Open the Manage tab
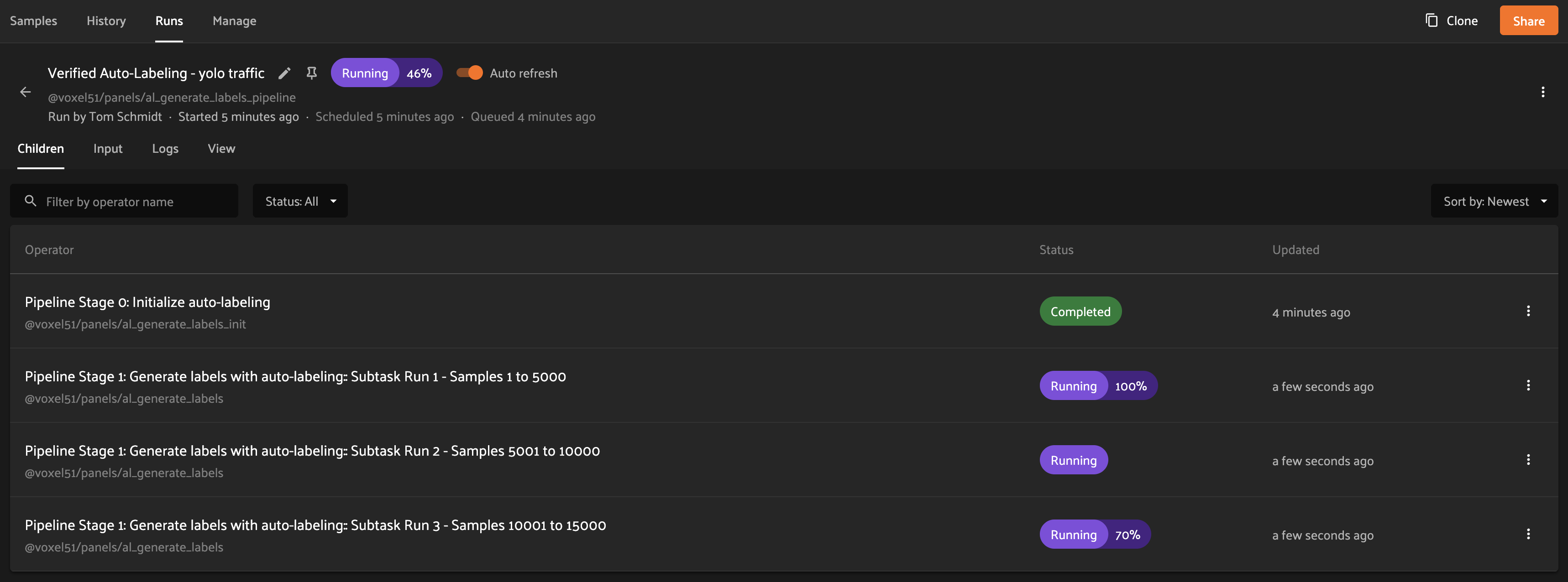1568x582 pixels. pyautogui.click(x=234, y=20)
